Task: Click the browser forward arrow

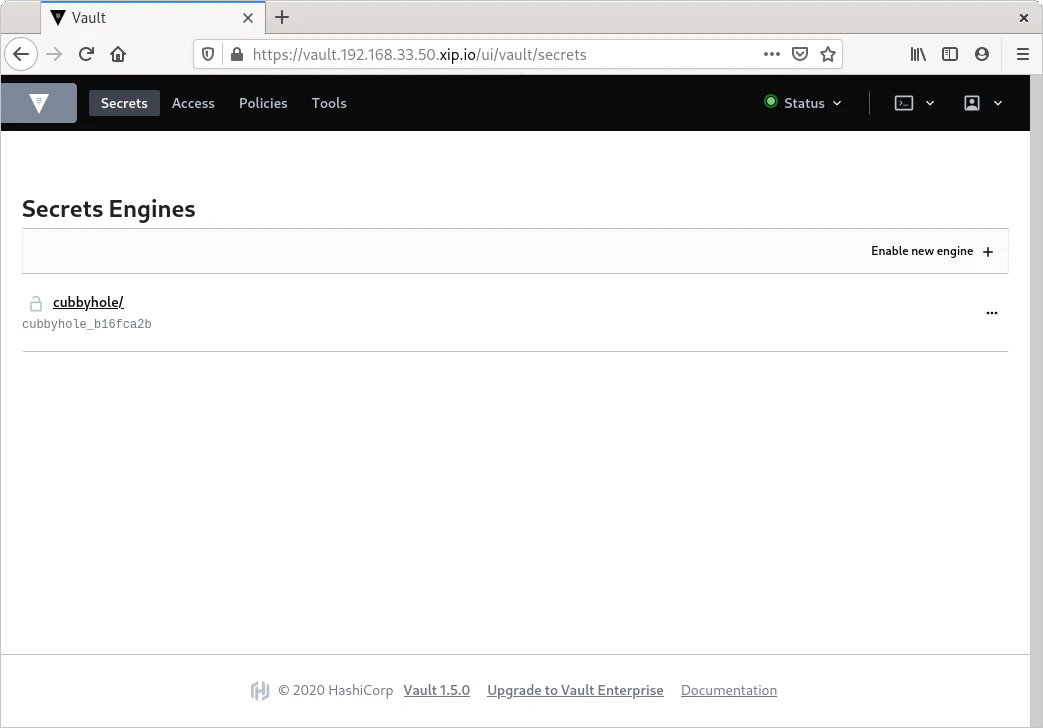Action: [x=54, y=55]
